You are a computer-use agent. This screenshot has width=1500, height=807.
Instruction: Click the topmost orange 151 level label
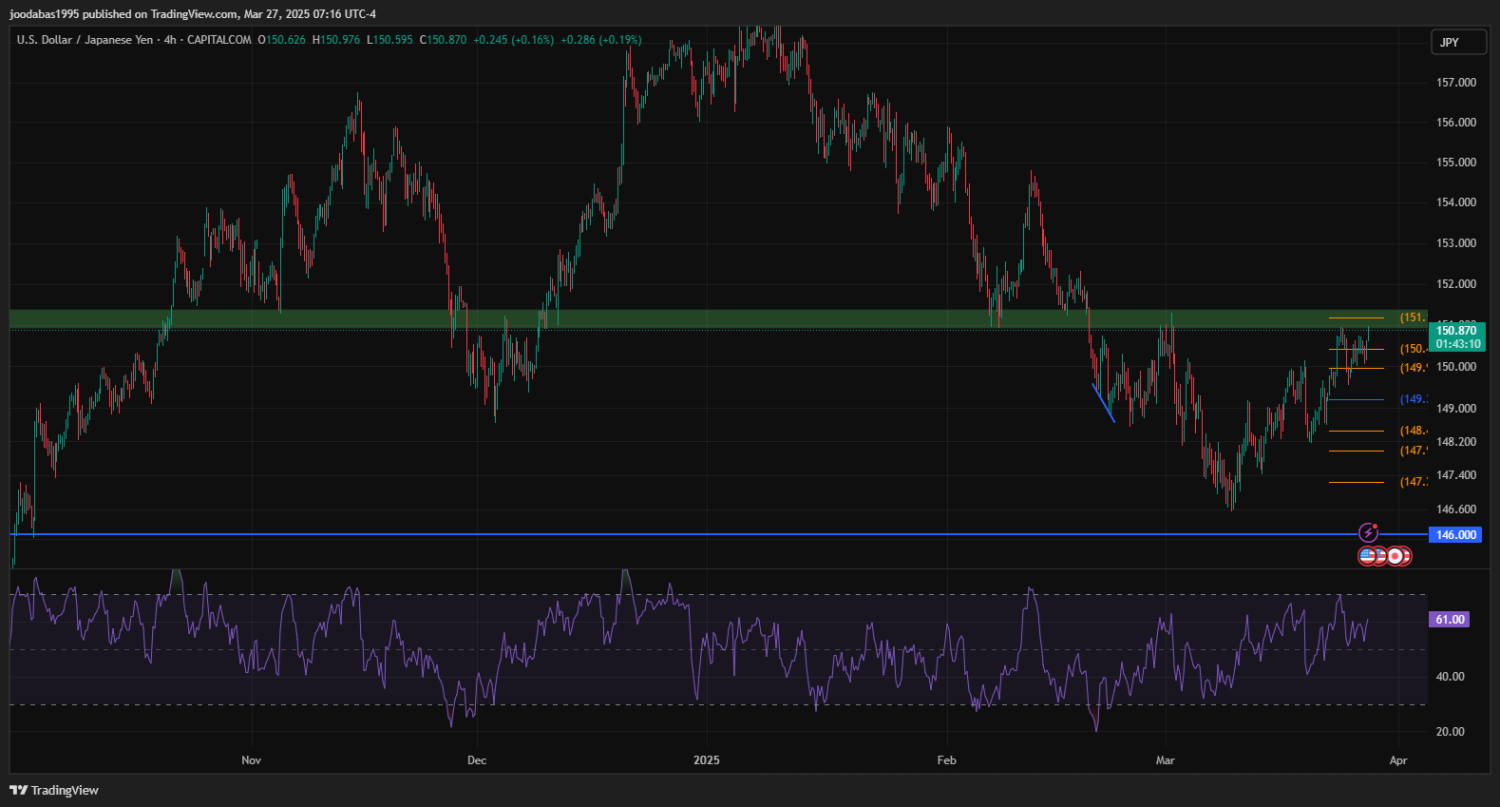(x=1413, y=317)
